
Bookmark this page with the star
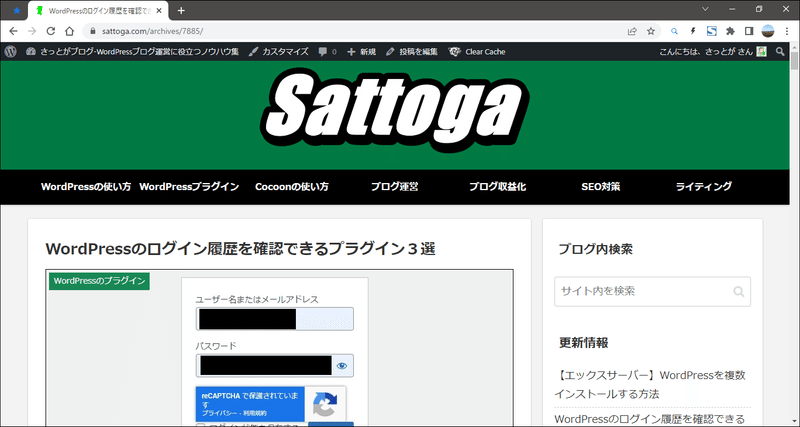tap(651, 31)
